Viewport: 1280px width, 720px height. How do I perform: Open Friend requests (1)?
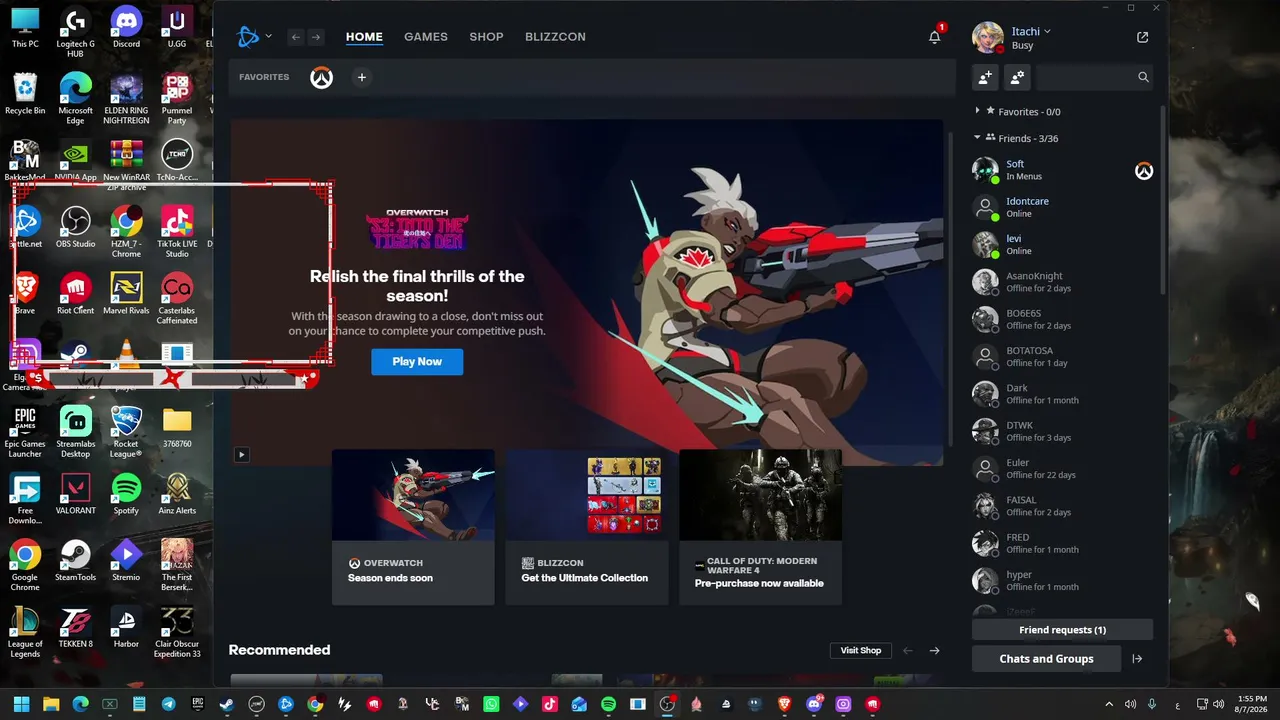pos(1062,630)
